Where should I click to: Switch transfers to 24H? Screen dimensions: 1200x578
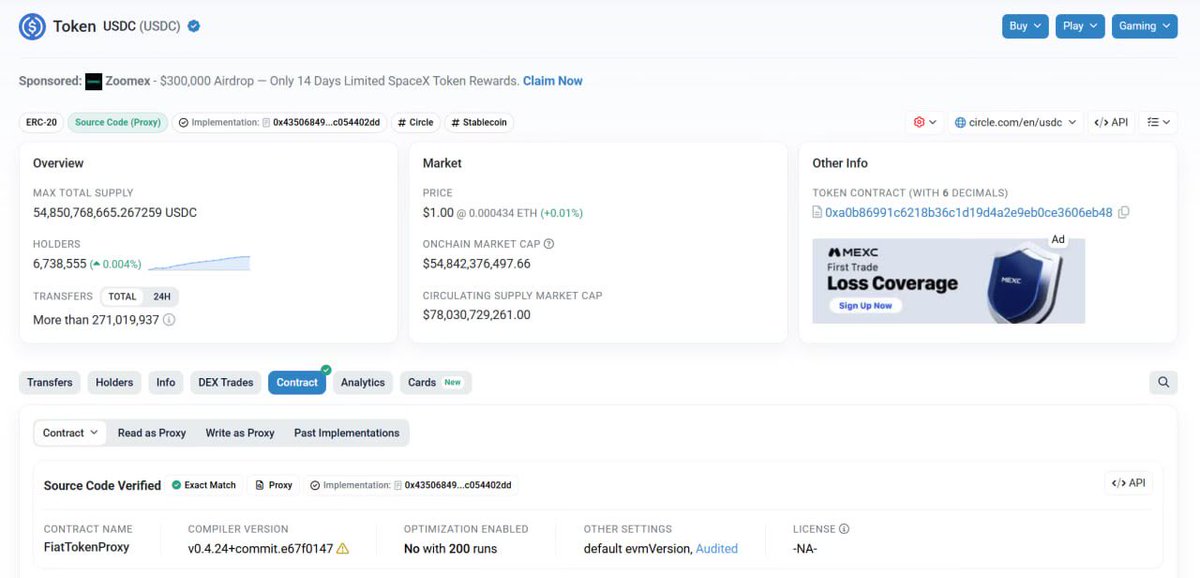[x=161, y=297]
